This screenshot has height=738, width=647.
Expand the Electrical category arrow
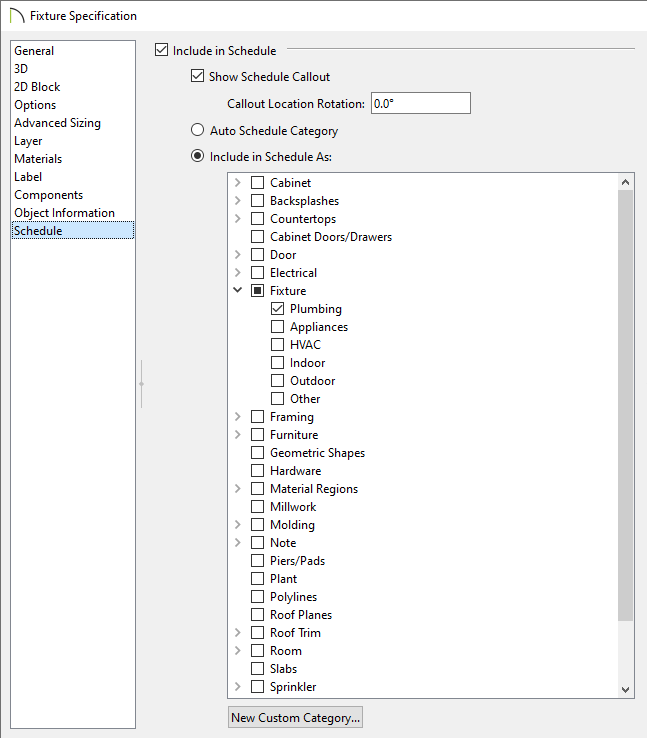coord(237,273)
